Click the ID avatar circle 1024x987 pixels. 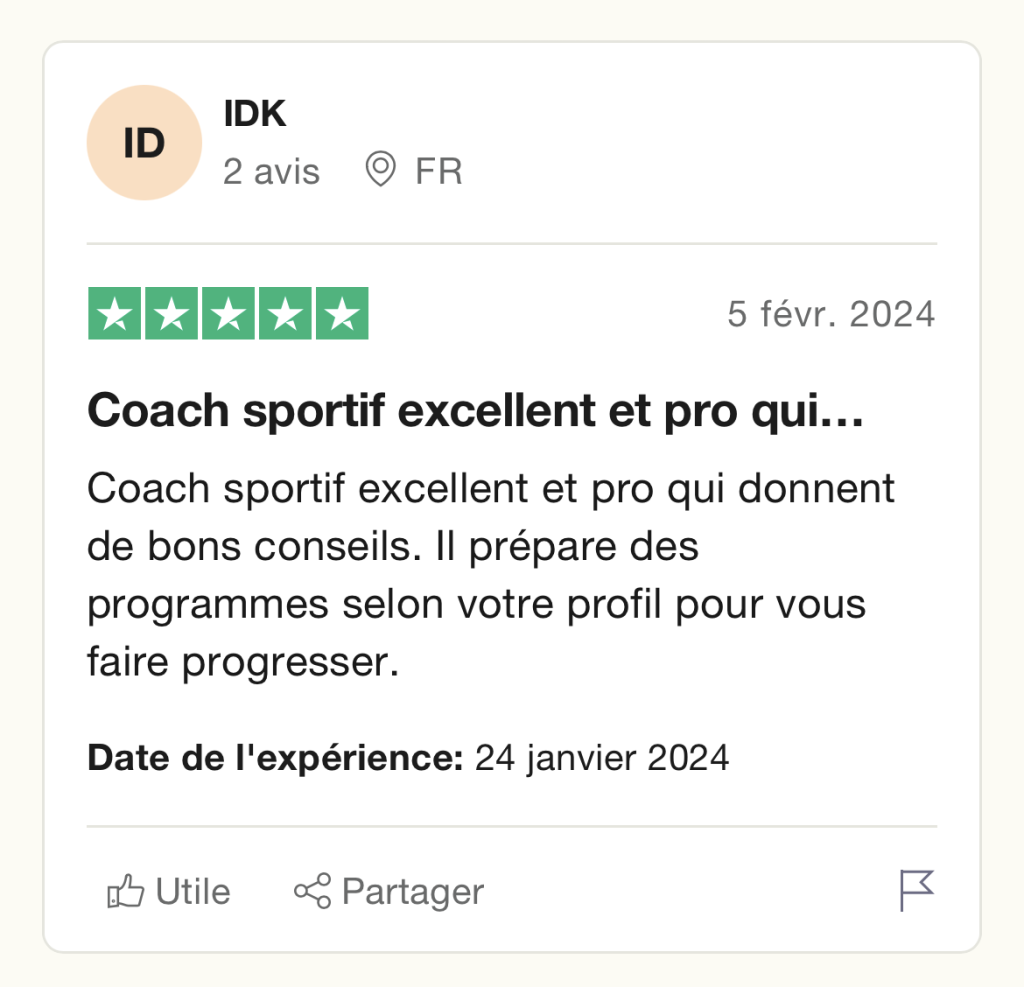[144, 142]
